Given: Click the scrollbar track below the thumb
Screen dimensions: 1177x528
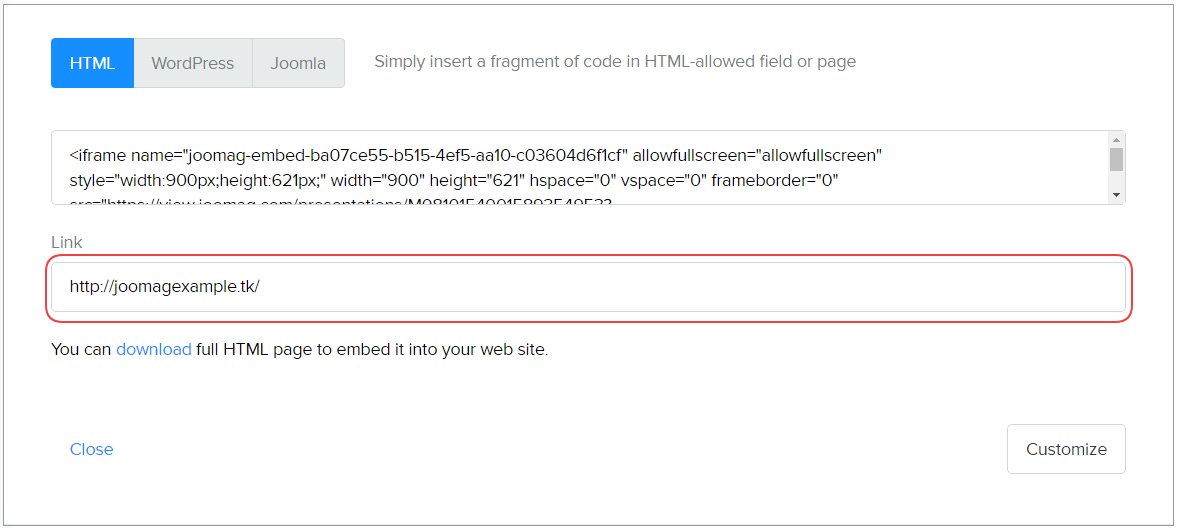Looking at the screenshot, I should click(1116, 181).
